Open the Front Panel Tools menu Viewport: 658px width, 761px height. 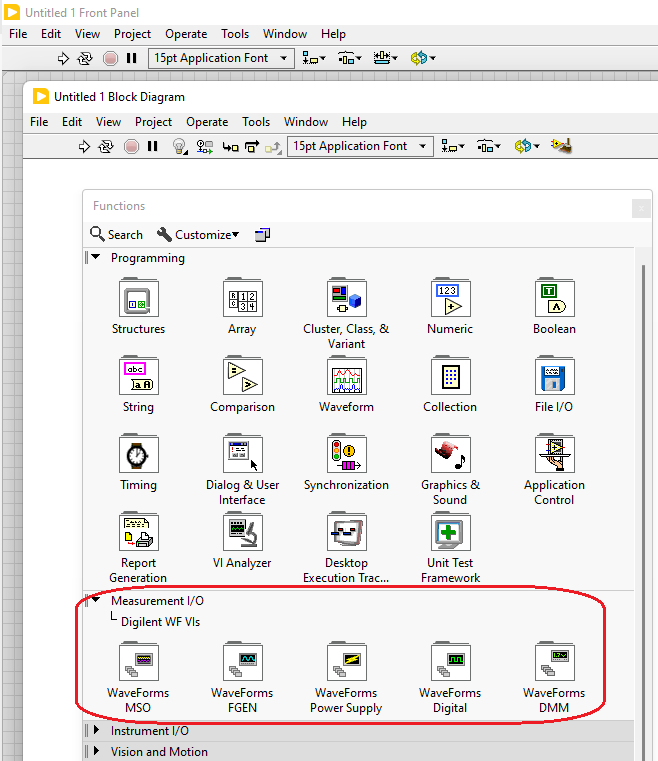pos(235,34)
